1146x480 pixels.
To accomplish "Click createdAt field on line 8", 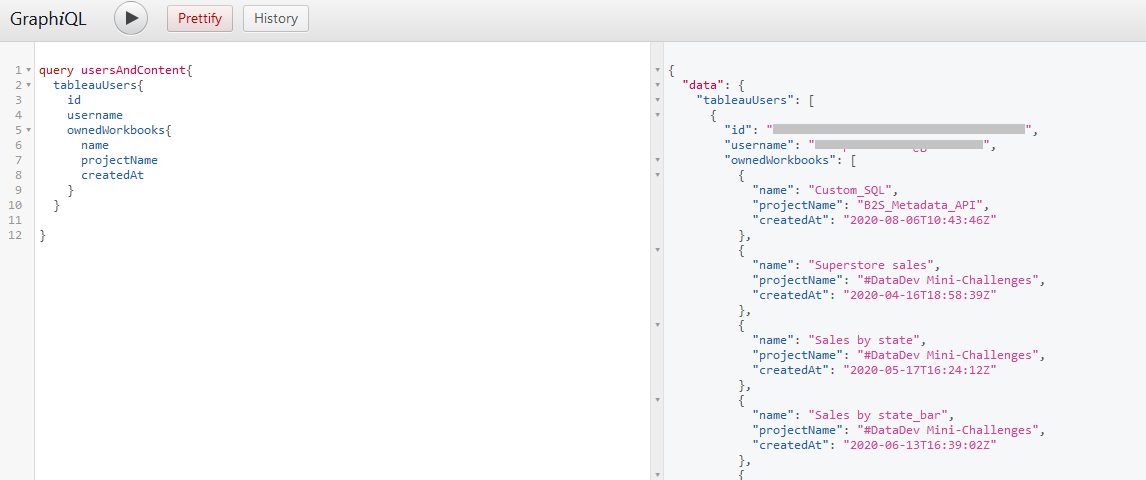I will point(113,175).
